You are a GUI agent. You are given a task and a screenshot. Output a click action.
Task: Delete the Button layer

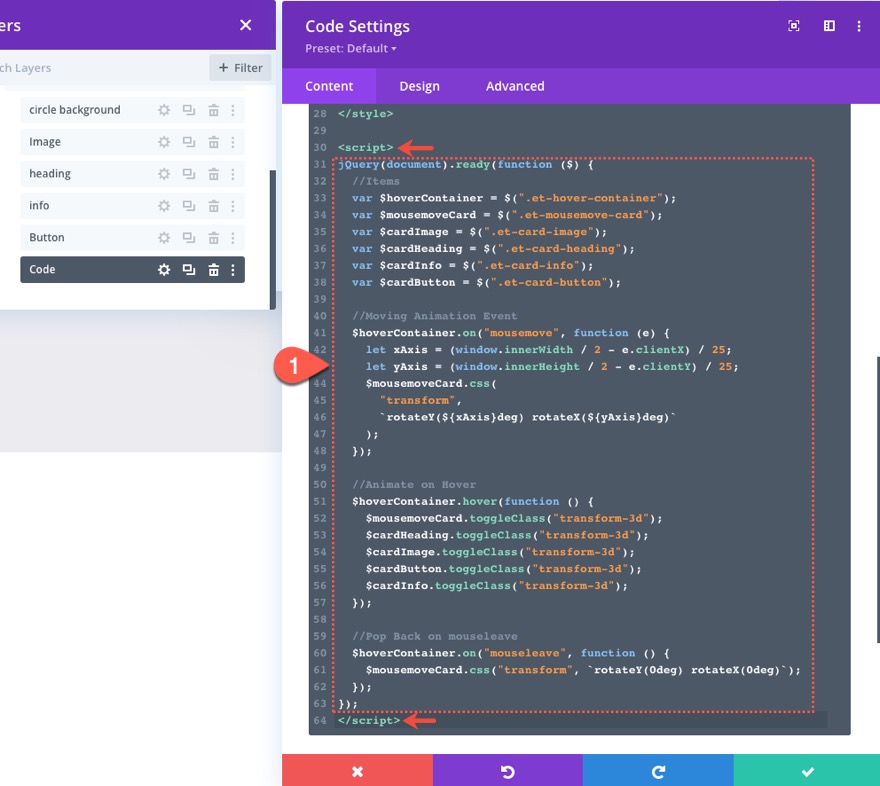click(213, 238)
